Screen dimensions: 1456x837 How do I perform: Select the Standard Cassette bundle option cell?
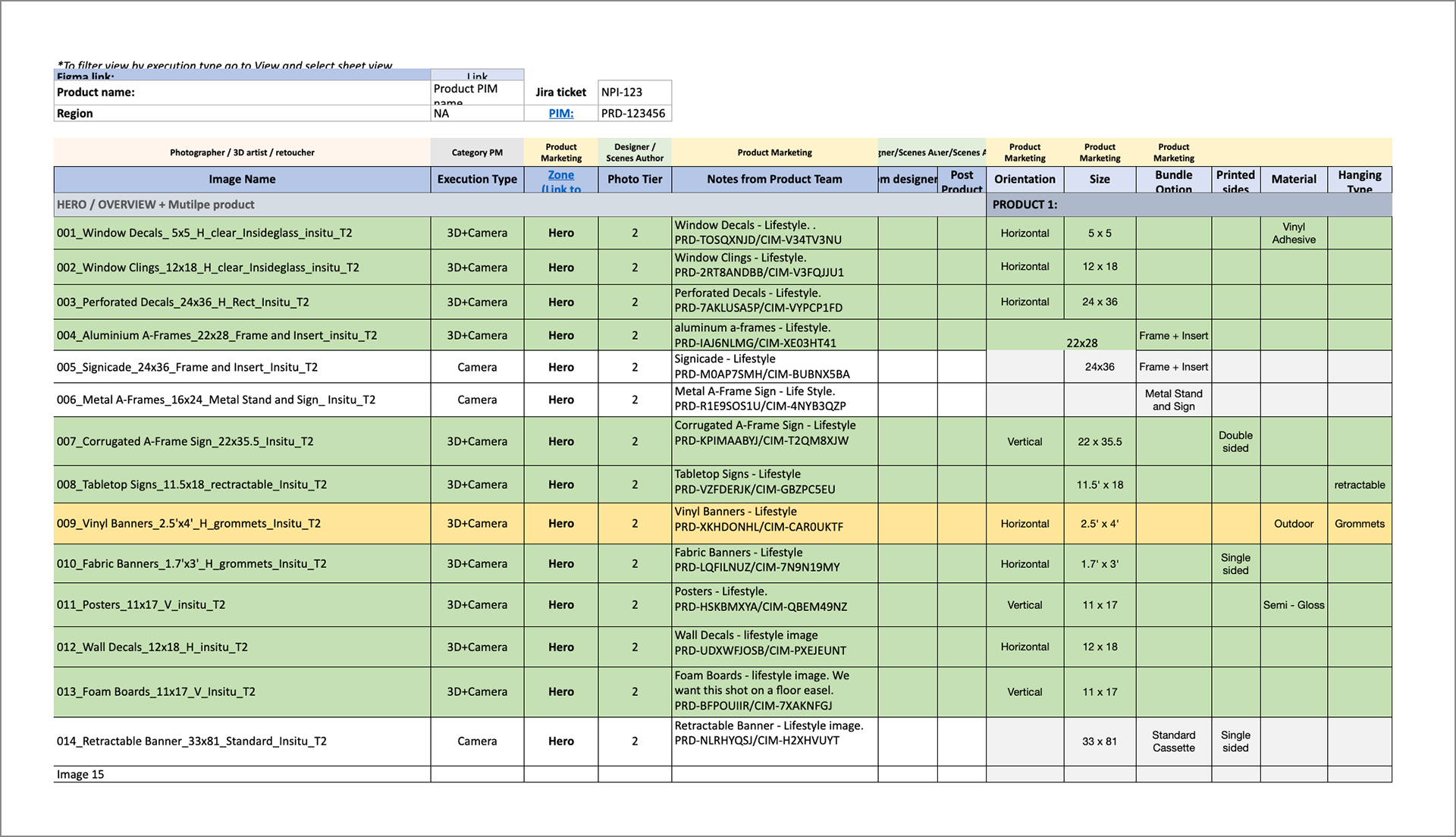coord(1173,741)
